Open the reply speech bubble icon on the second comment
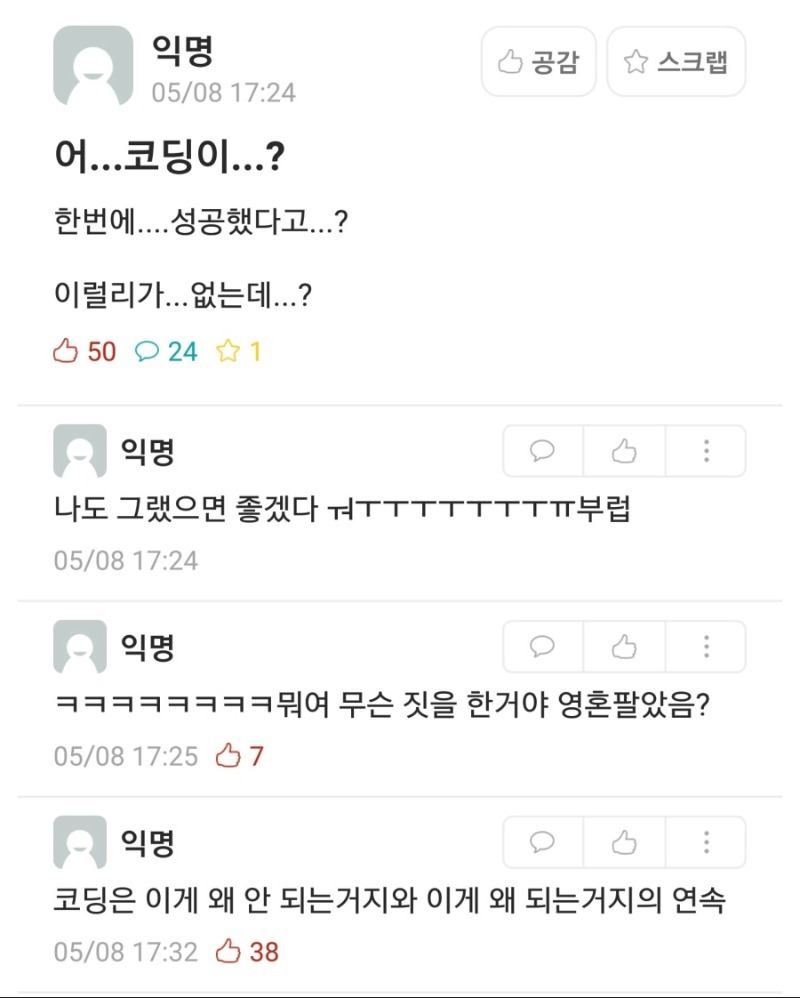 [540, 646]
